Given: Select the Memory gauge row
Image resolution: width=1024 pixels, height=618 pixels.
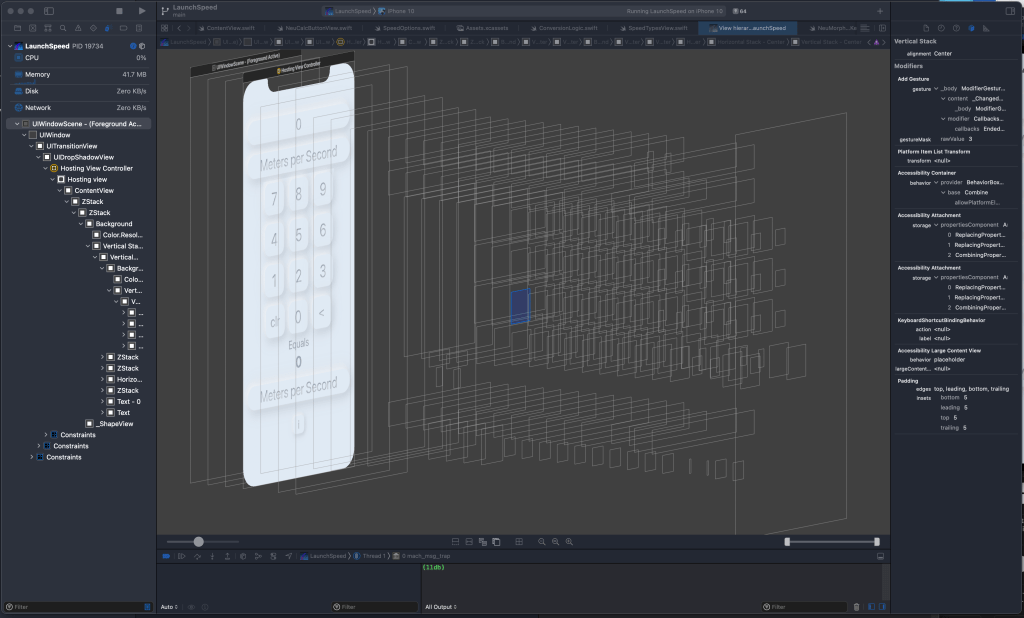Looking at the screenshot, I should 38,74.
